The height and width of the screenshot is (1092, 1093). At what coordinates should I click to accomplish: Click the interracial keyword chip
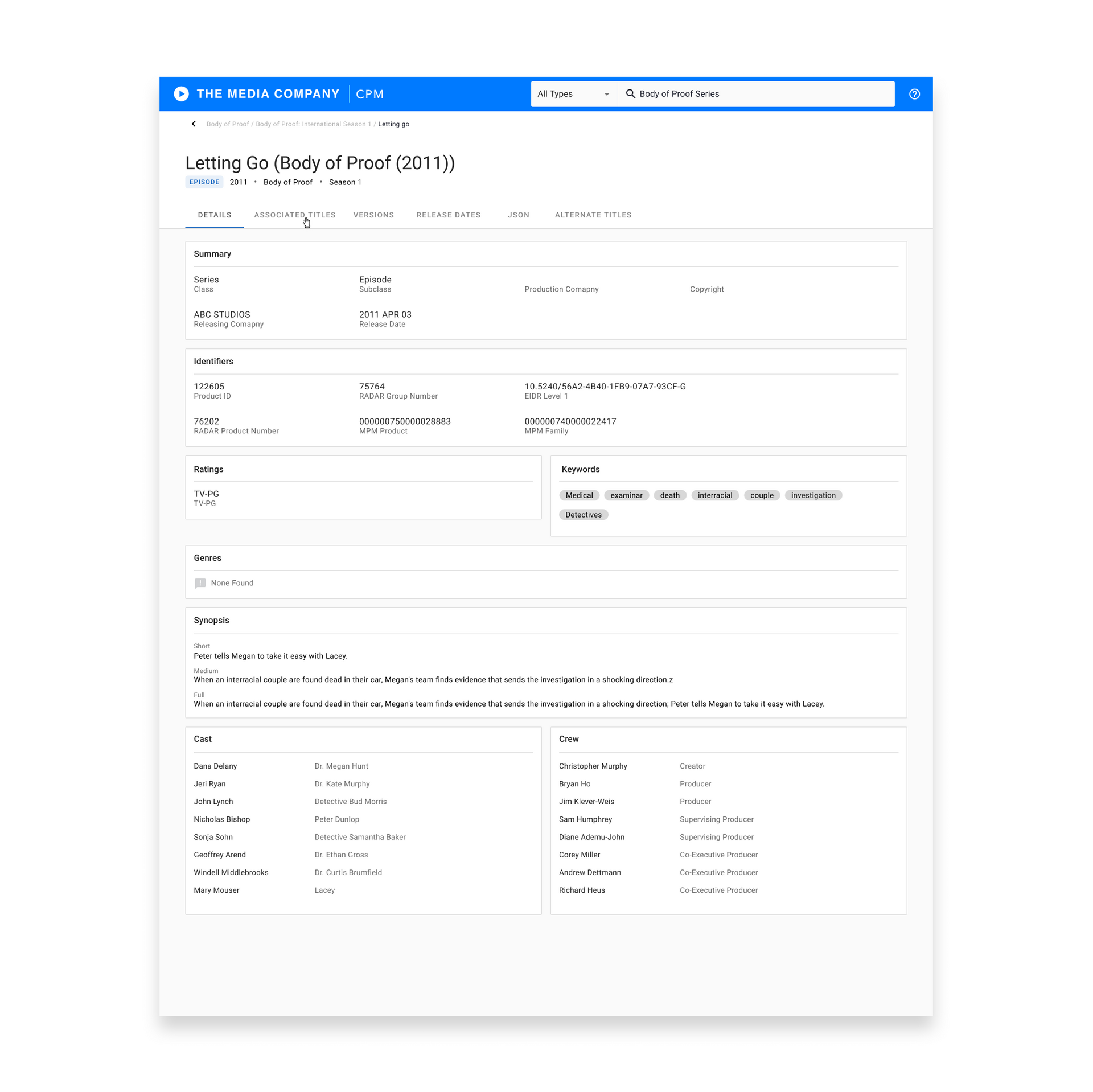714,495
